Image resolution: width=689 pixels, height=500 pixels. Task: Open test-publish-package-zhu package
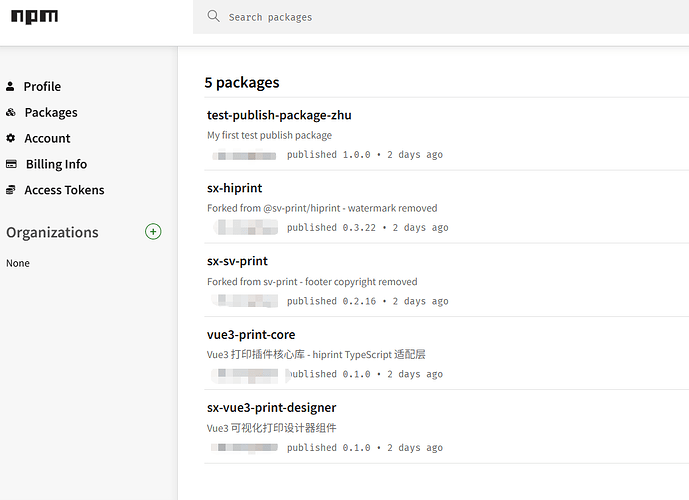click(279, 115)
